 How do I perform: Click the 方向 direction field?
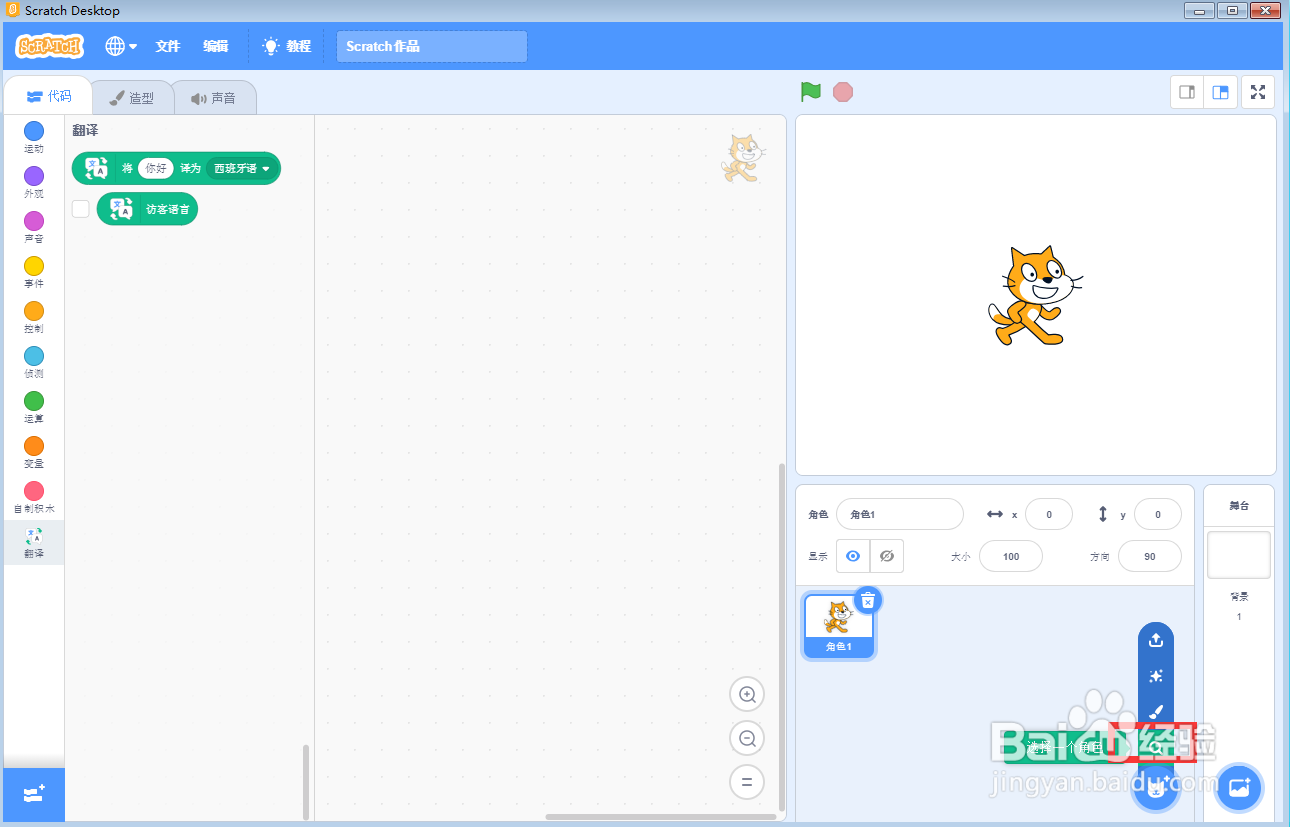pyautogui.click(x=1150, y=556)
